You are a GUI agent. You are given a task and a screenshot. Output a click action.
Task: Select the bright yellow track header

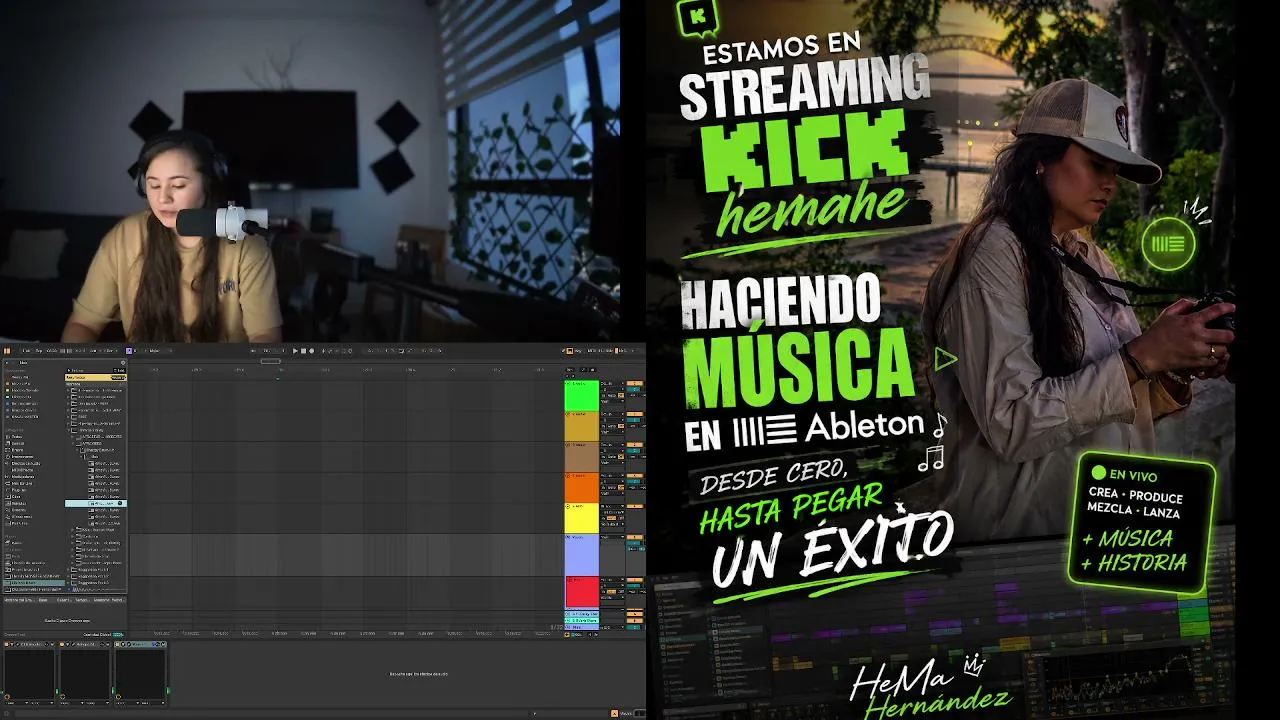pos(582,519)
